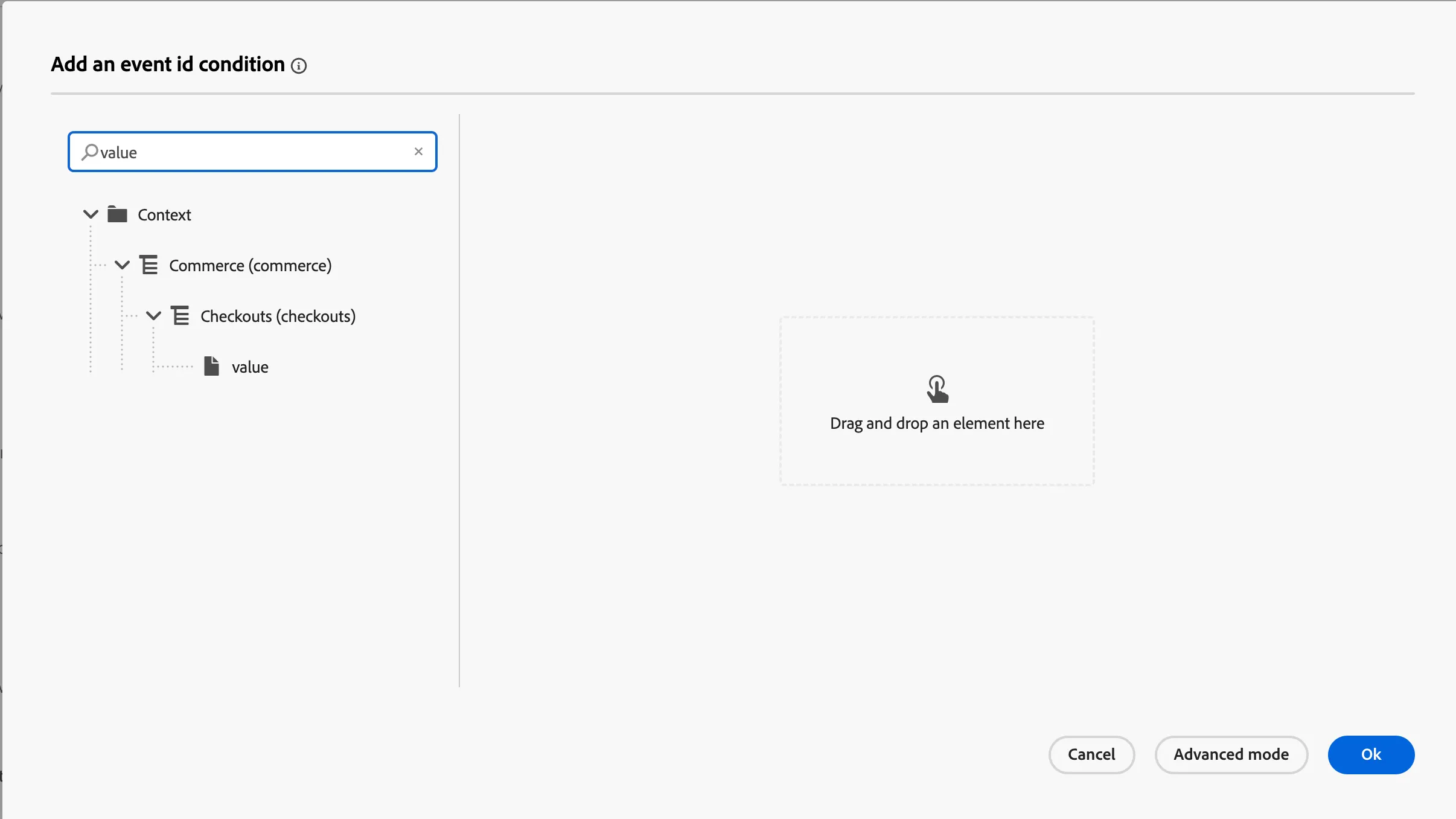Switch to Advanced mode
The height and width of the screenshot is (819, 1456).
1231,754
